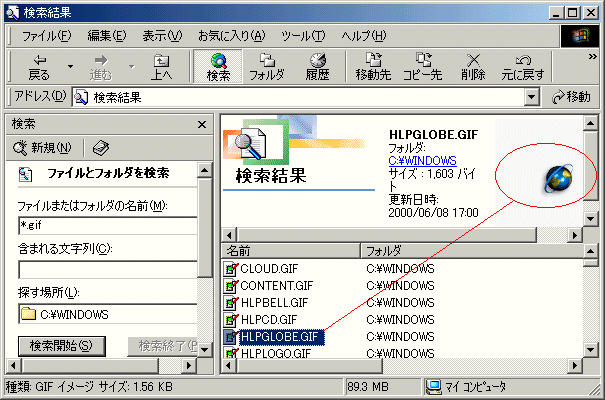Click the 新規(N) new search button
The width and height of the screenshot is (605, 400).
tap(42, 148)
